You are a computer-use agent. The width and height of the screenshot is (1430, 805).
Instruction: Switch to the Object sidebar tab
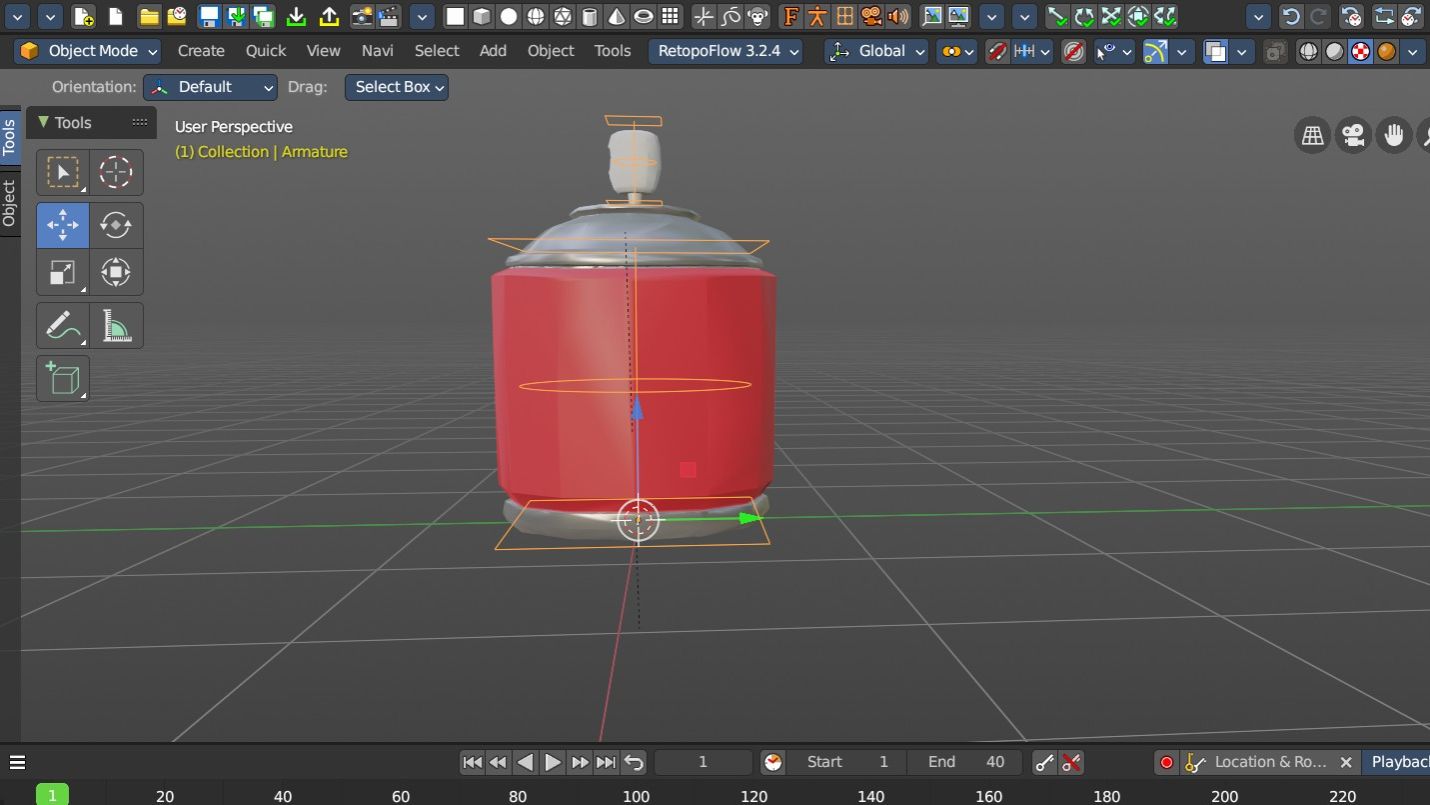tap(9, 203)
